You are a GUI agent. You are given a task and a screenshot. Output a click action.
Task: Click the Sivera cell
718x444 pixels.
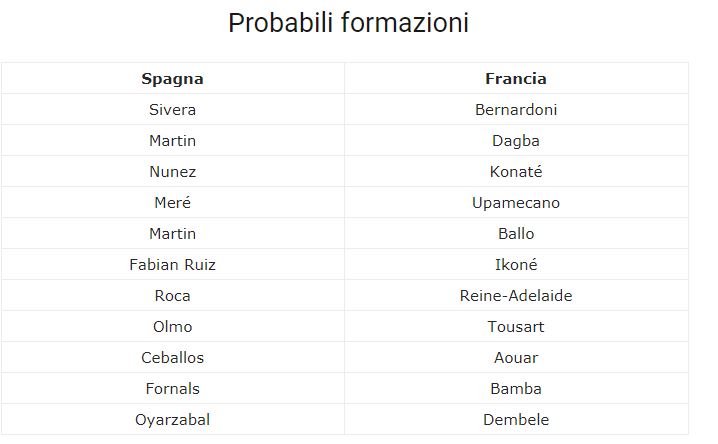(x=172, y=110)
